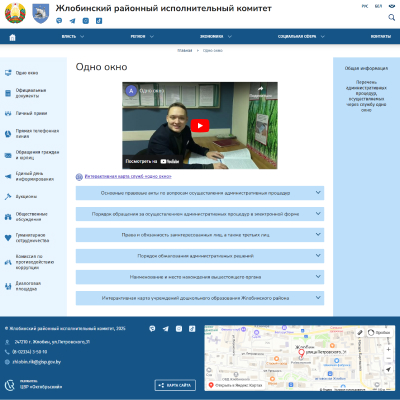Image resolution: width=400 pixels, height=400 pixels.
Task: Open Telegram icon in page header
Action: (72, 21)
